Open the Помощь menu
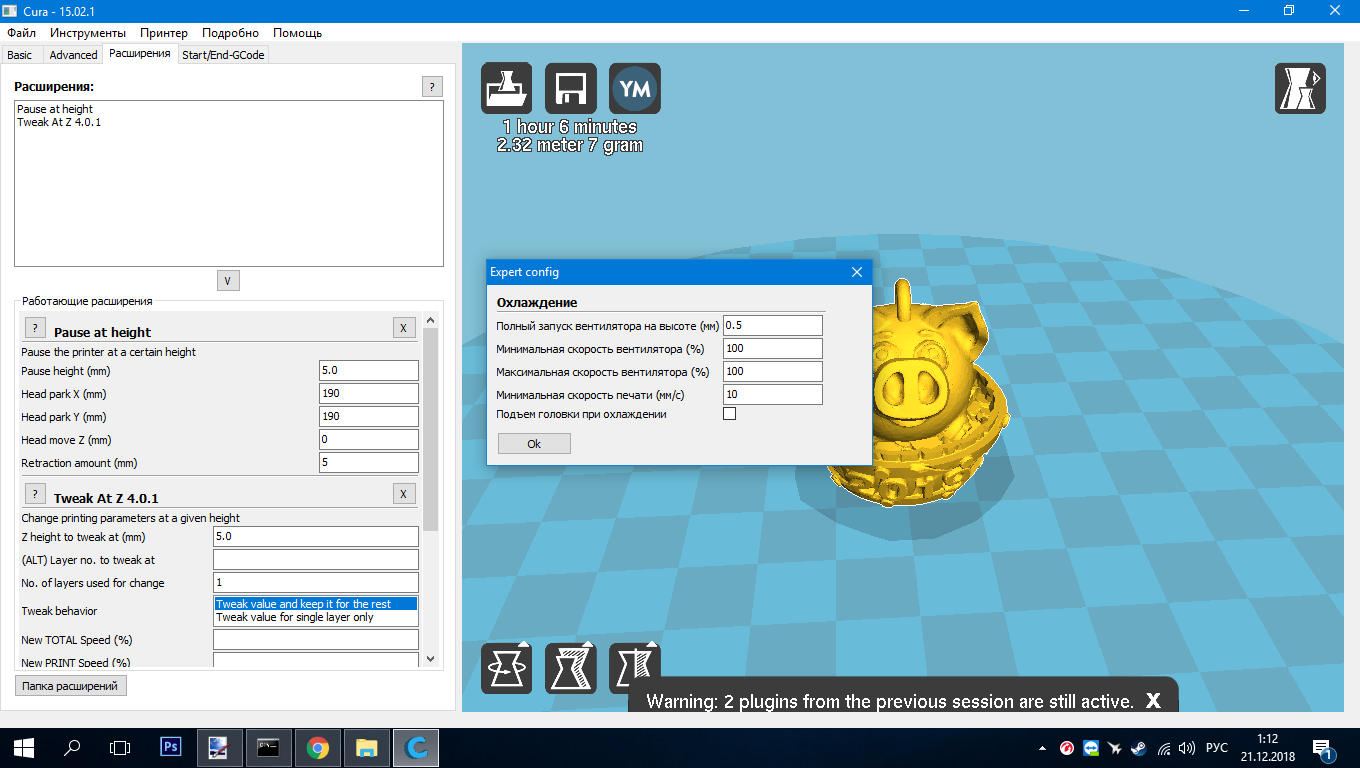1360x768 pixels. click(297, 33)
